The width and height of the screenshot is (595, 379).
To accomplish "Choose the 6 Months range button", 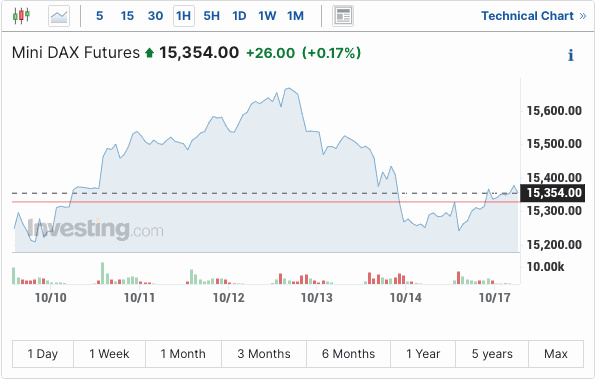I will 348,354.
